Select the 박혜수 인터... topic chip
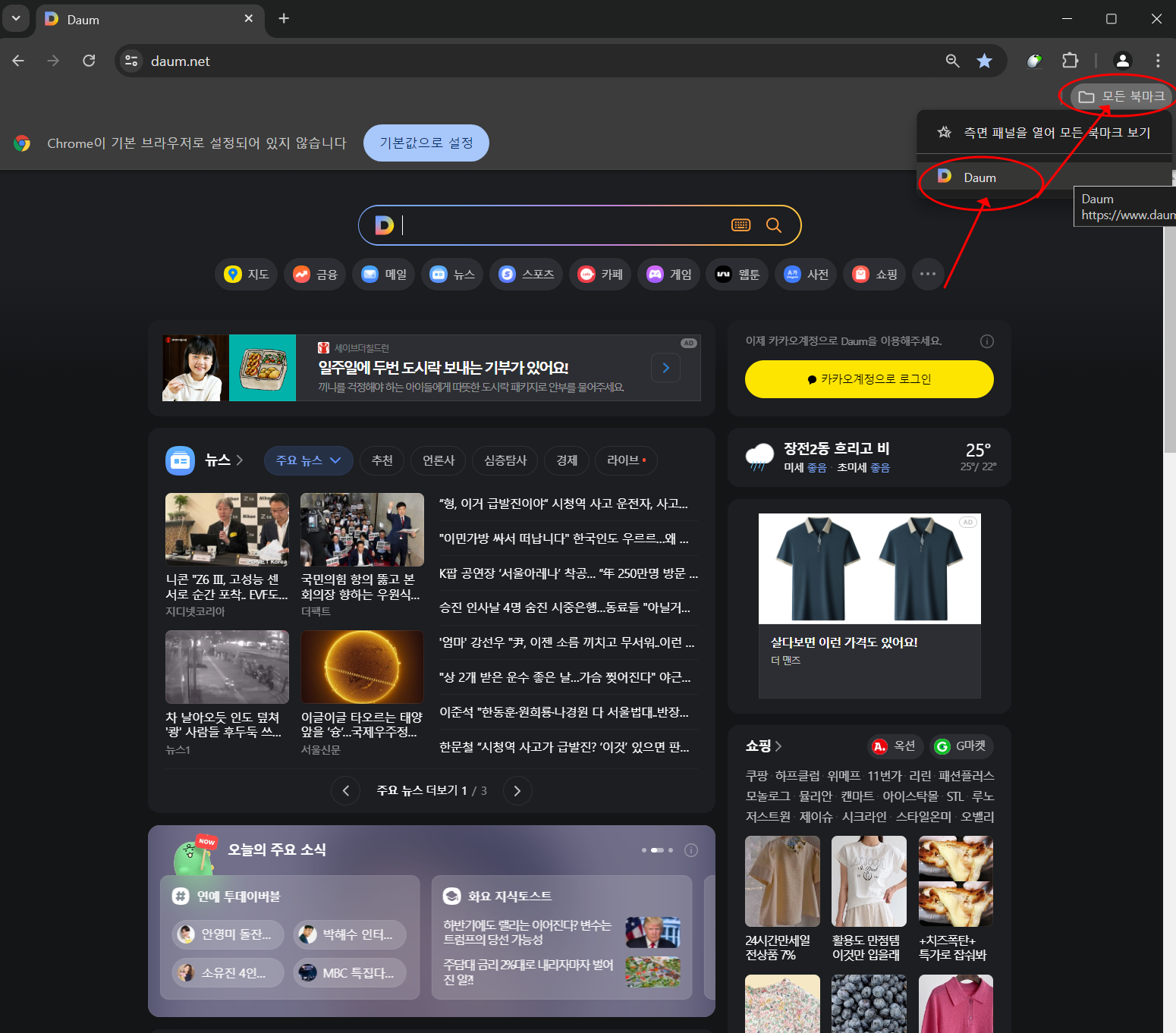Image resolution: width=1176 pixels, height=1033 pixels. click(350, 934)
